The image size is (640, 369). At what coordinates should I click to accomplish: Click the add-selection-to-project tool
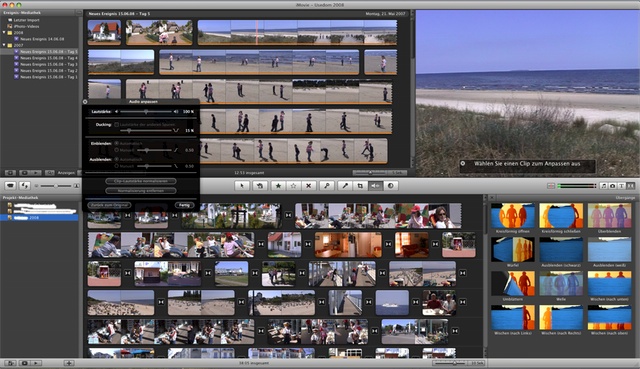260,186
